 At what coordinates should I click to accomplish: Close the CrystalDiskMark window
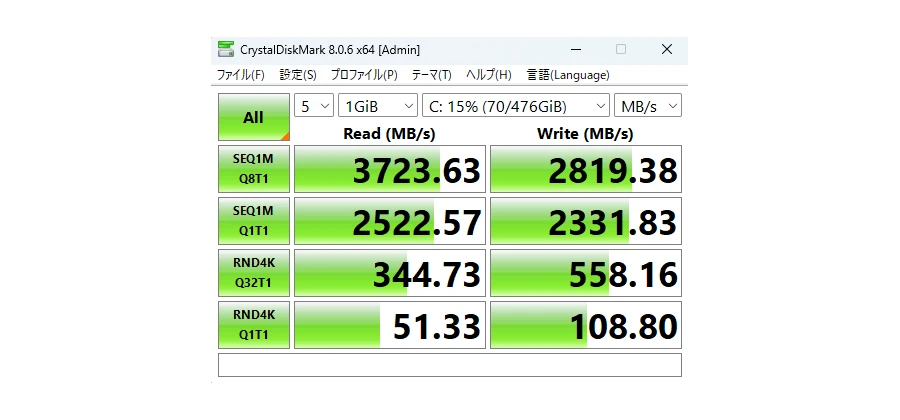click(x=666, y=49)
